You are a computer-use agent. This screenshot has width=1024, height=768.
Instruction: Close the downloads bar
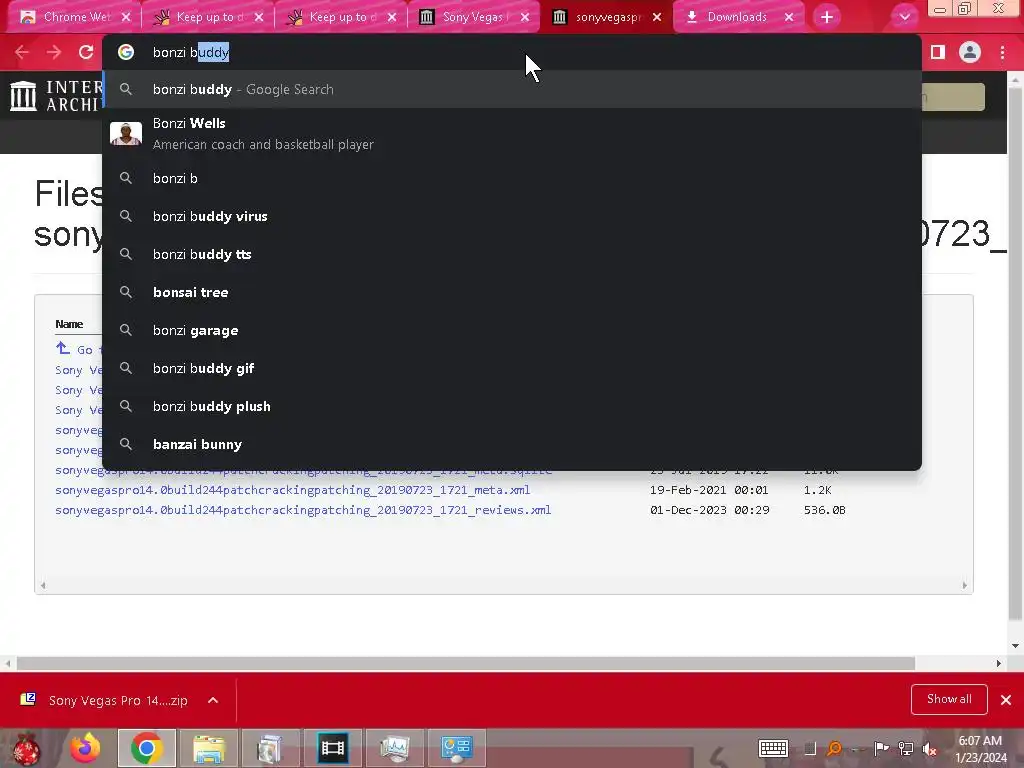(1006, 700)
